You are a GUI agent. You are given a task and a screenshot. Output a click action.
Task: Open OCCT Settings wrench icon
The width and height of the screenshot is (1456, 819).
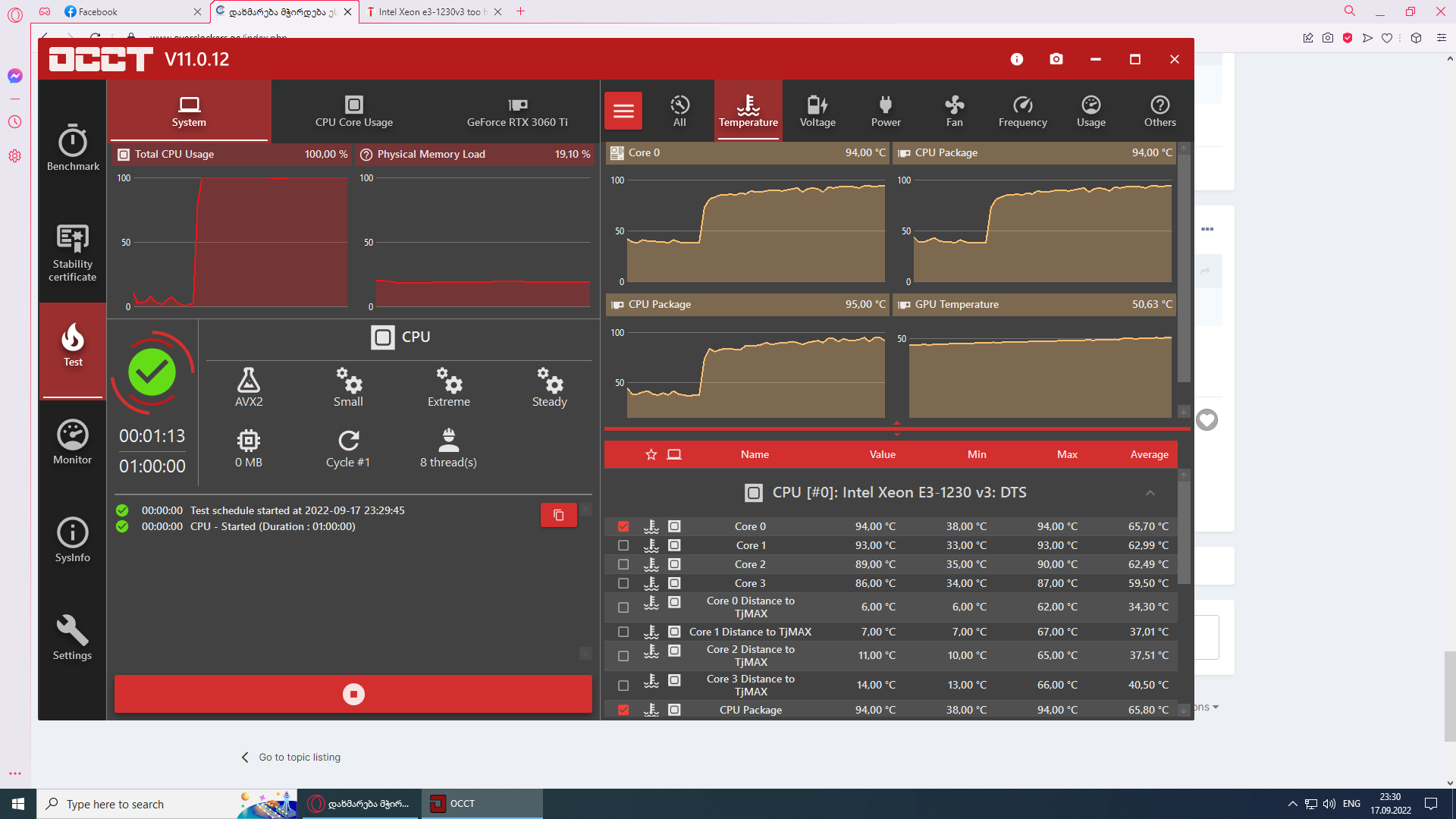73,638
